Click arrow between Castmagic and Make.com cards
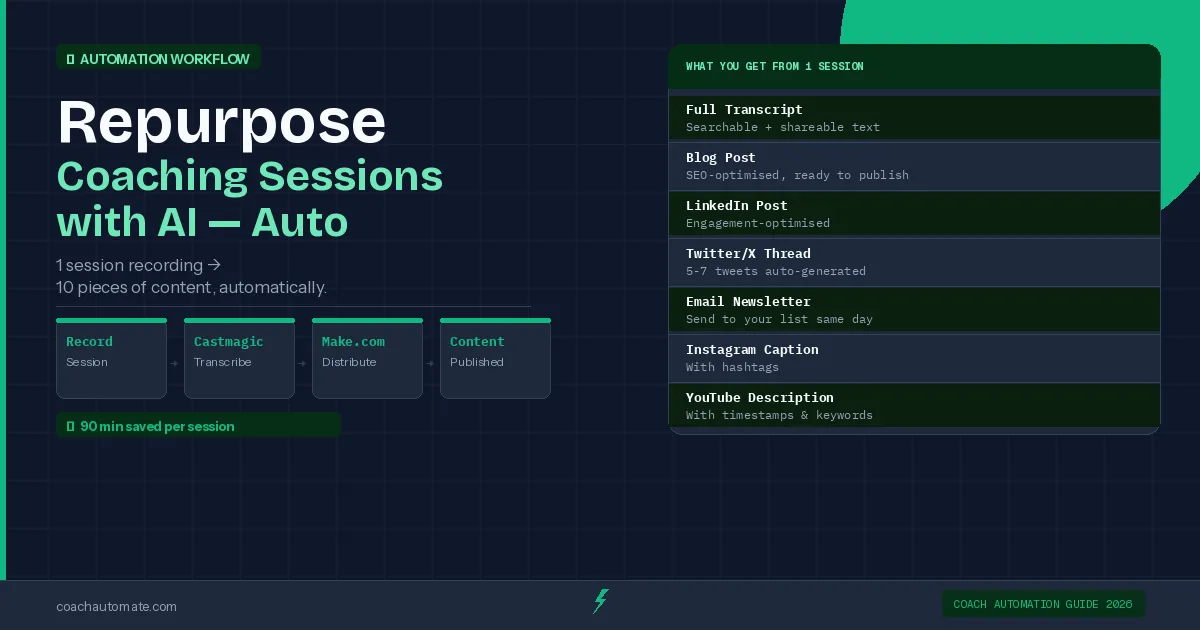This screenshot has width=1200, height=630. click(303, 364)
